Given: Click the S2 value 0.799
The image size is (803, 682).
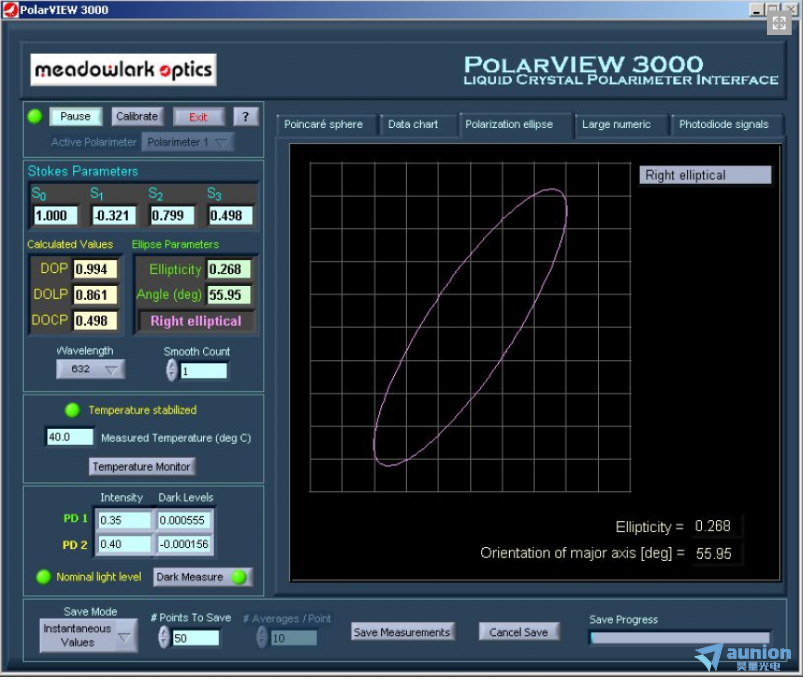Looking at the screenshot, I should pyautogui.click(x=173, y=217).
